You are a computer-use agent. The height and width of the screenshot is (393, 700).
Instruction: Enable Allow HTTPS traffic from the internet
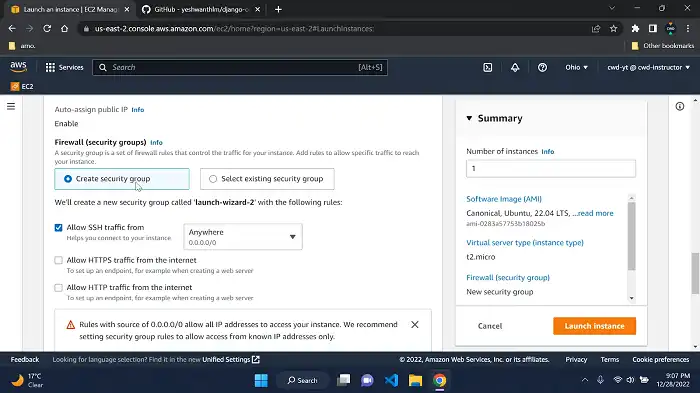[x=58, y=260]
